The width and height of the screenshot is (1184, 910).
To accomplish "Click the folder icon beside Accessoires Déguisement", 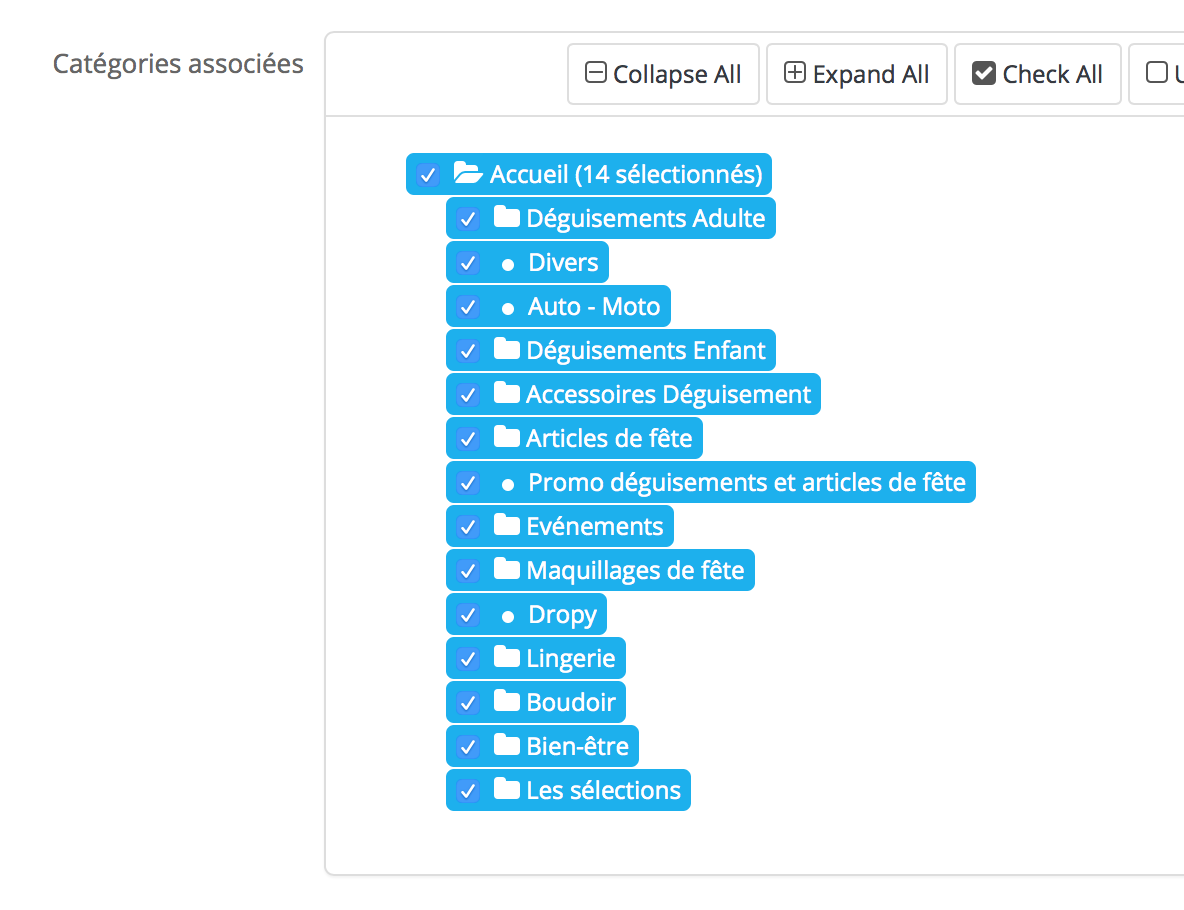I will pos(507,393).
